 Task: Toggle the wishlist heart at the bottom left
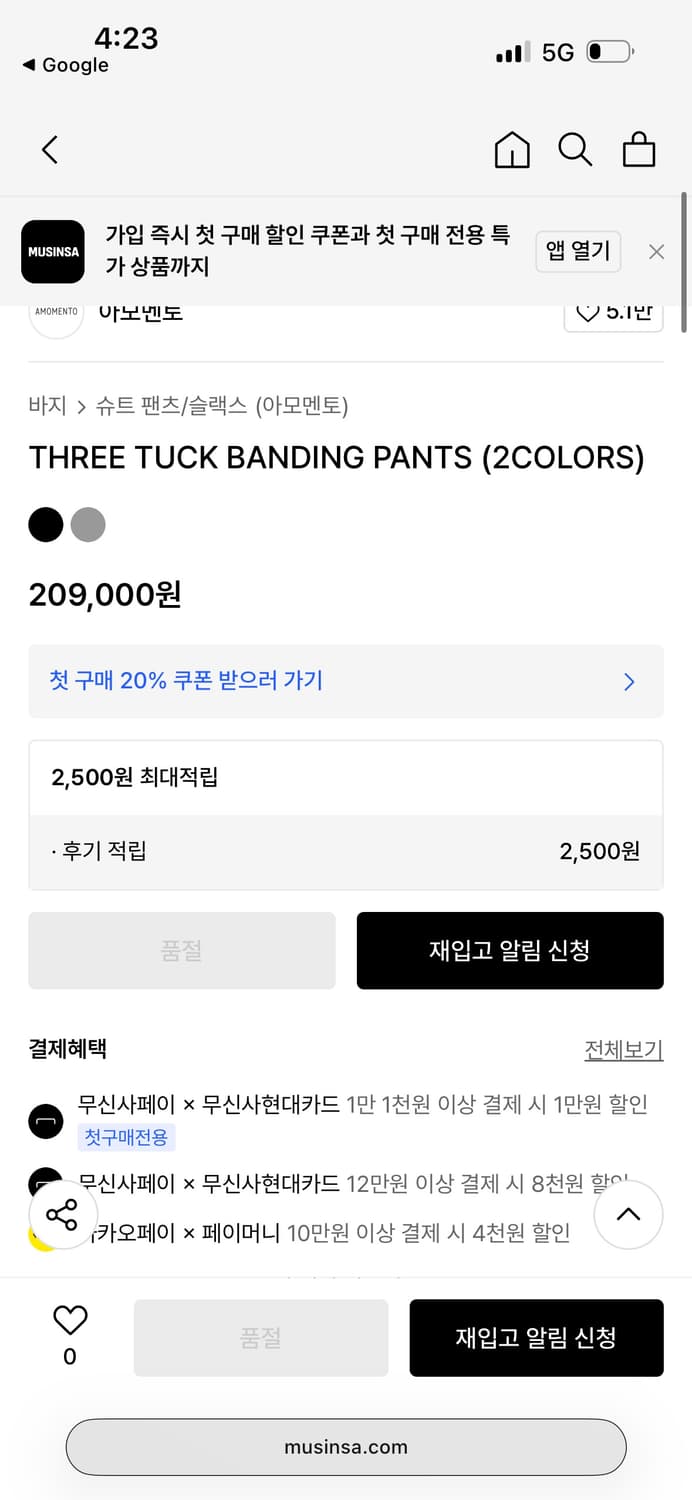(69, 1320)
